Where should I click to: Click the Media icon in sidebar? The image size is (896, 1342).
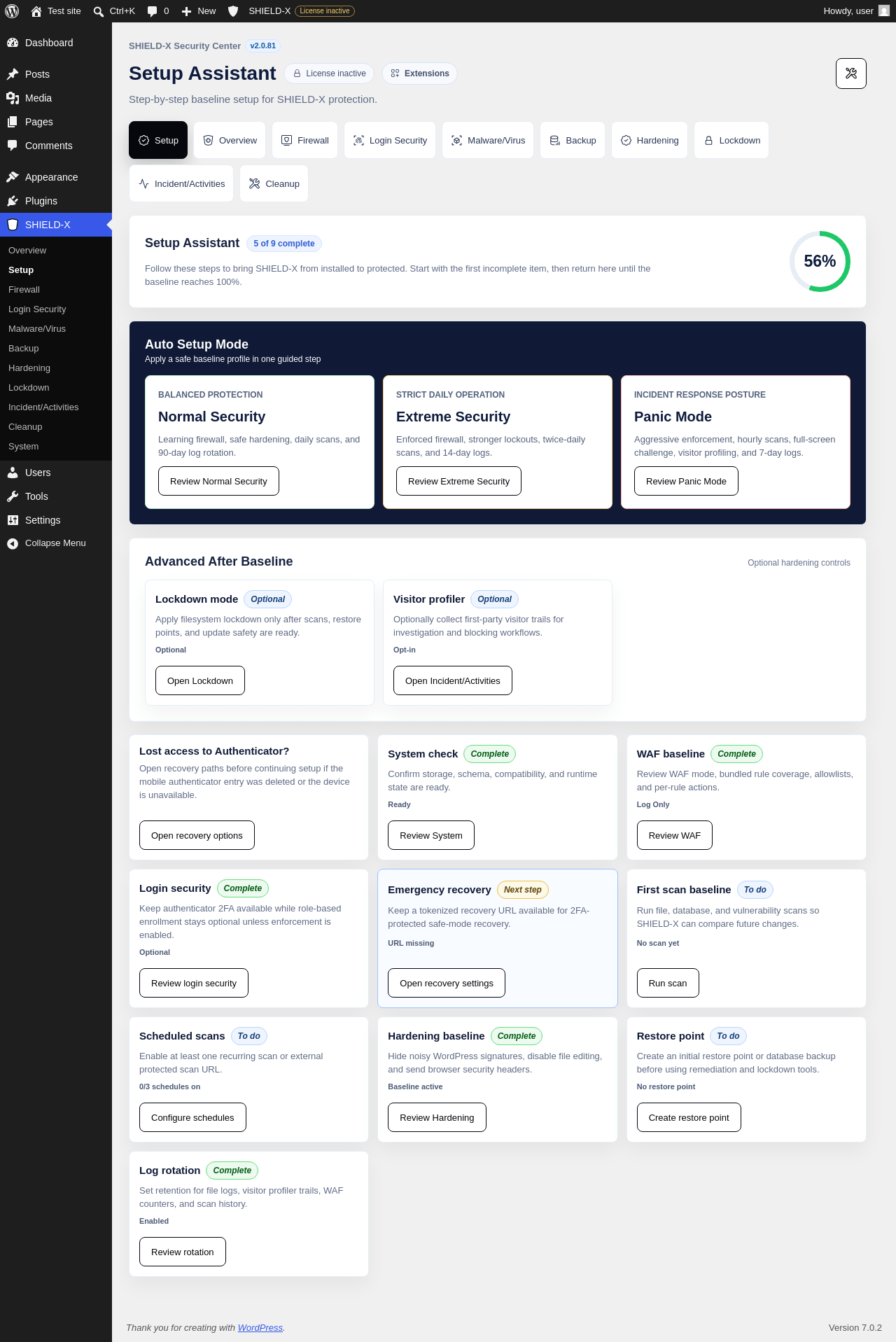pos(13,98)
